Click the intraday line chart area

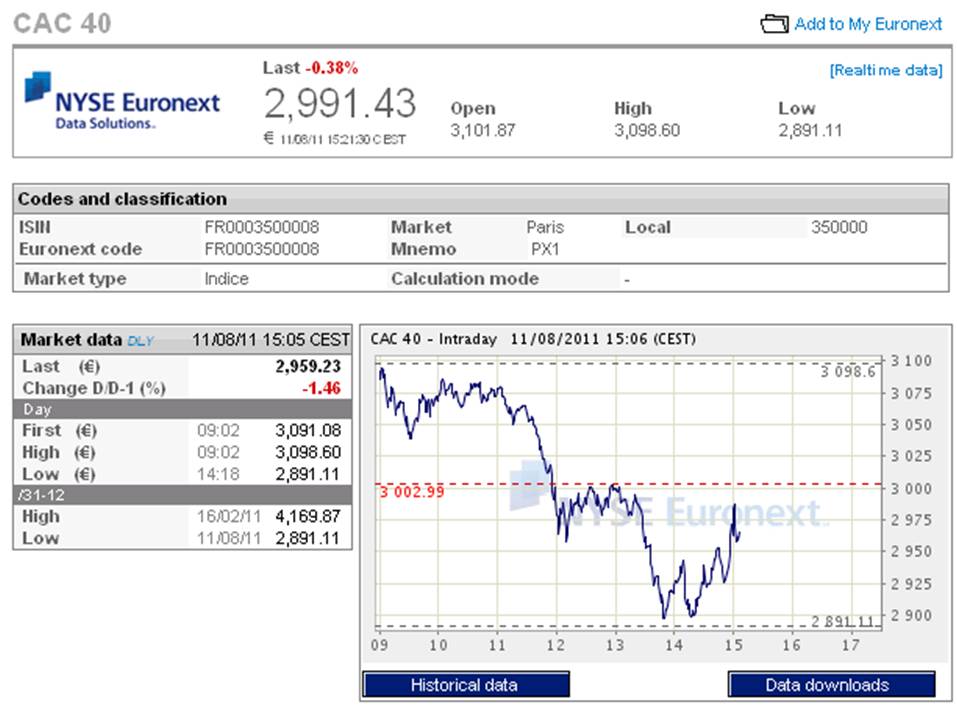pos(629,494)
